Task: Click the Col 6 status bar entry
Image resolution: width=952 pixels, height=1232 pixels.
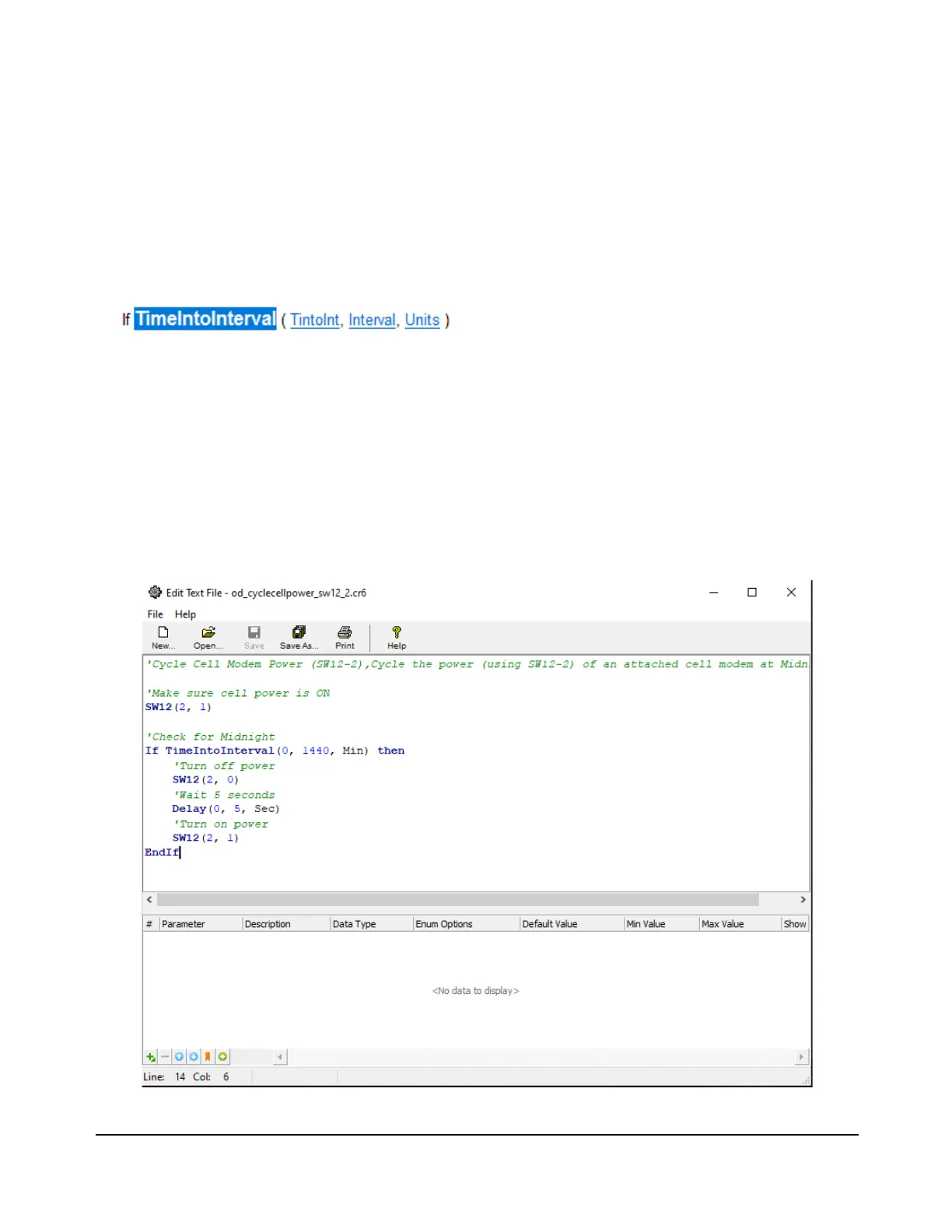Action: coord(211,1077)
